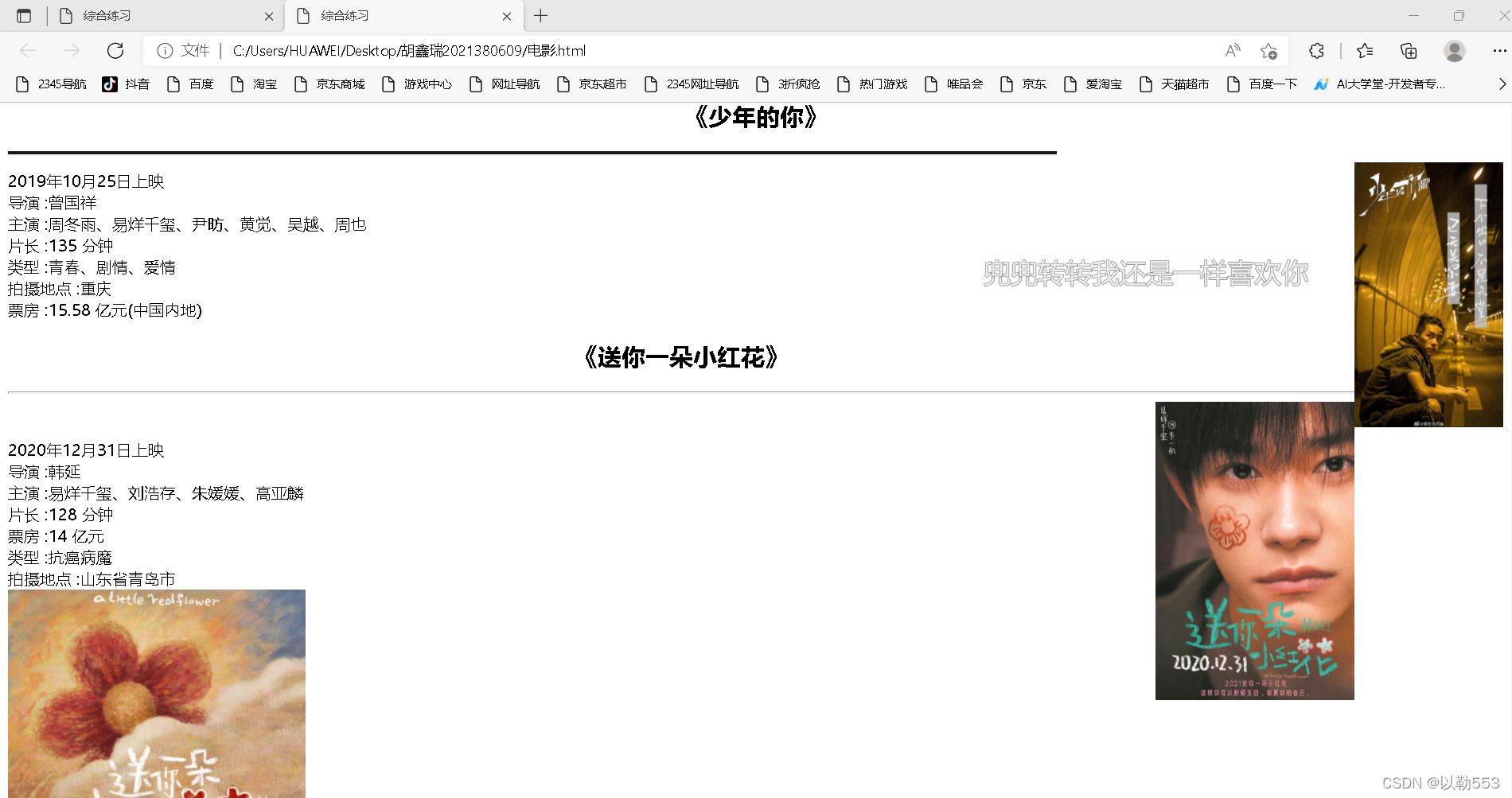
Task: Open the Collections icon
Action: [x=1409, y=51]
